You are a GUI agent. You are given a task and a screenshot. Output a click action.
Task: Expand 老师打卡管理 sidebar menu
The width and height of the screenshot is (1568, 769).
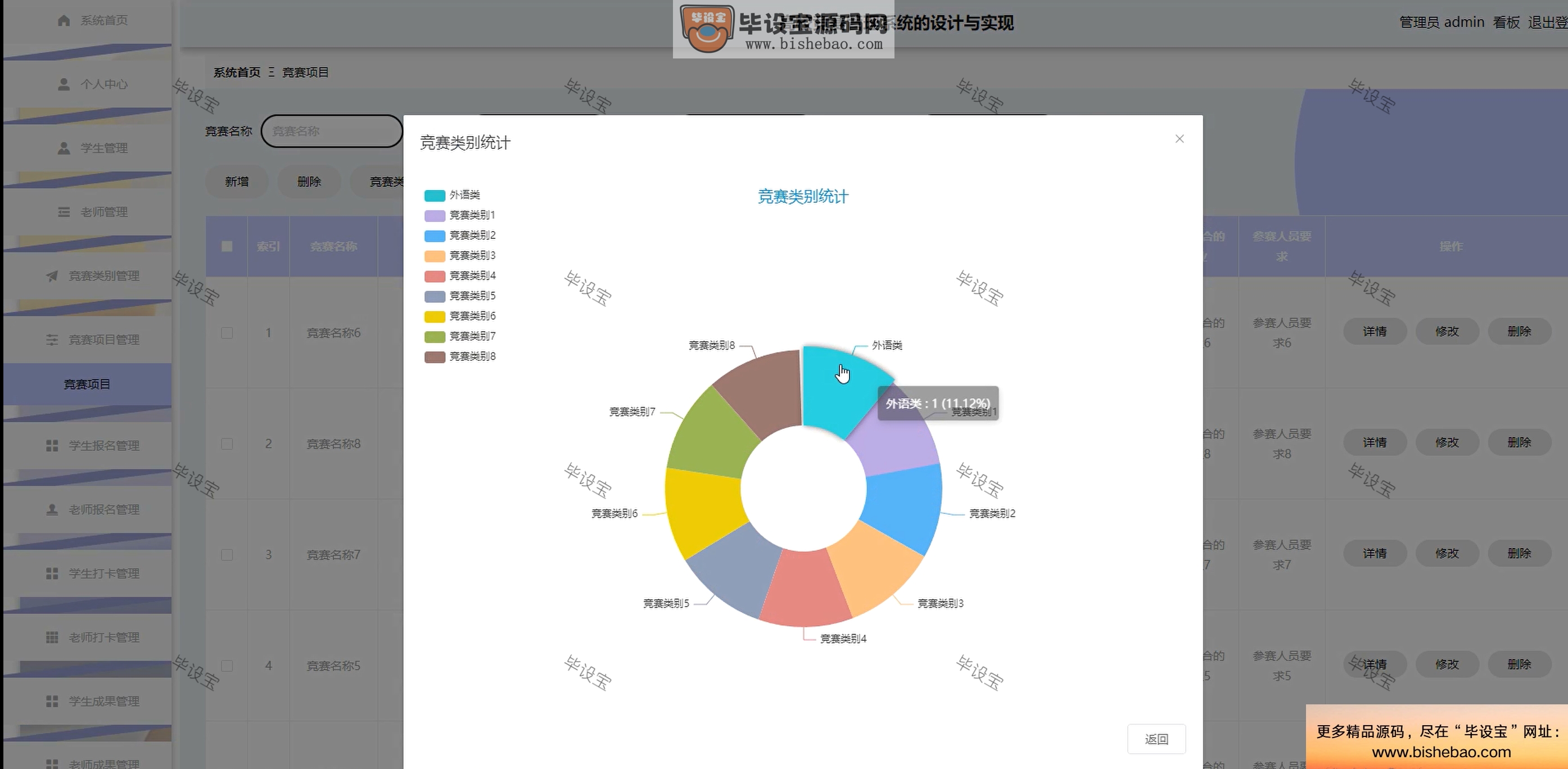click(87, 637)
